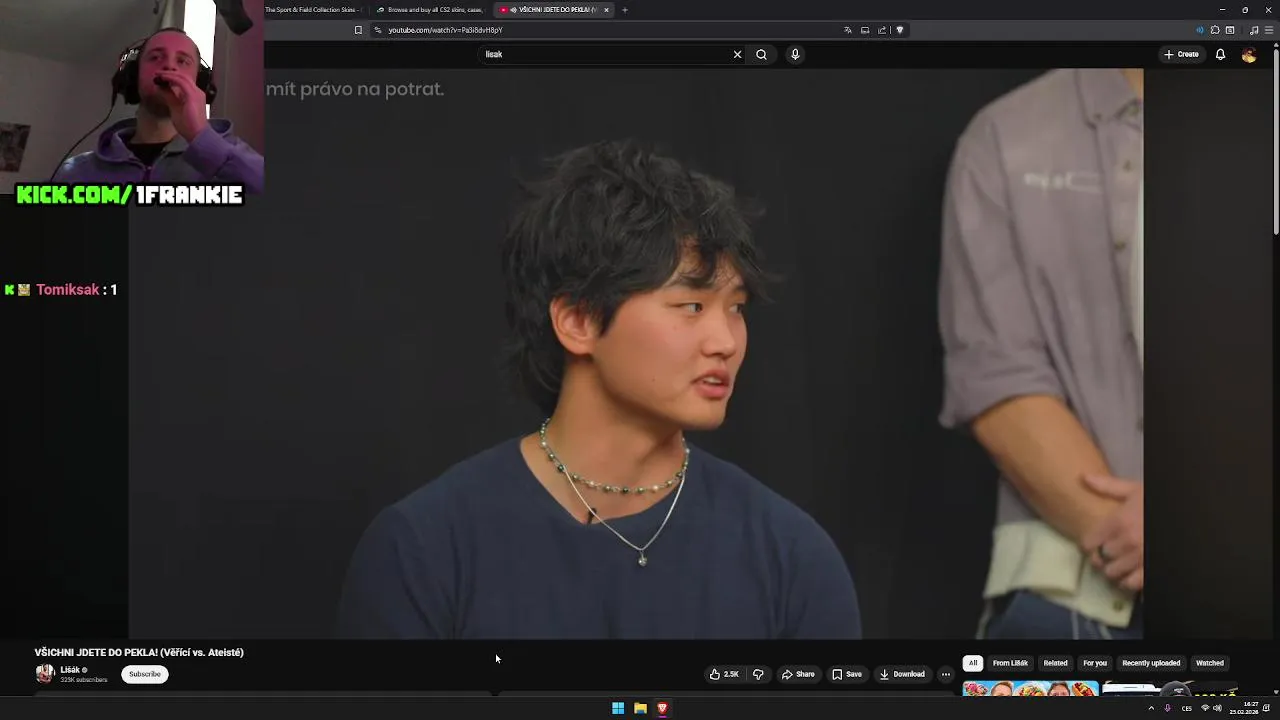The width and height of the screenshot is (1280, 720).
Task: Subscribe to the Lišák channel
Action: tap(145, 674)
